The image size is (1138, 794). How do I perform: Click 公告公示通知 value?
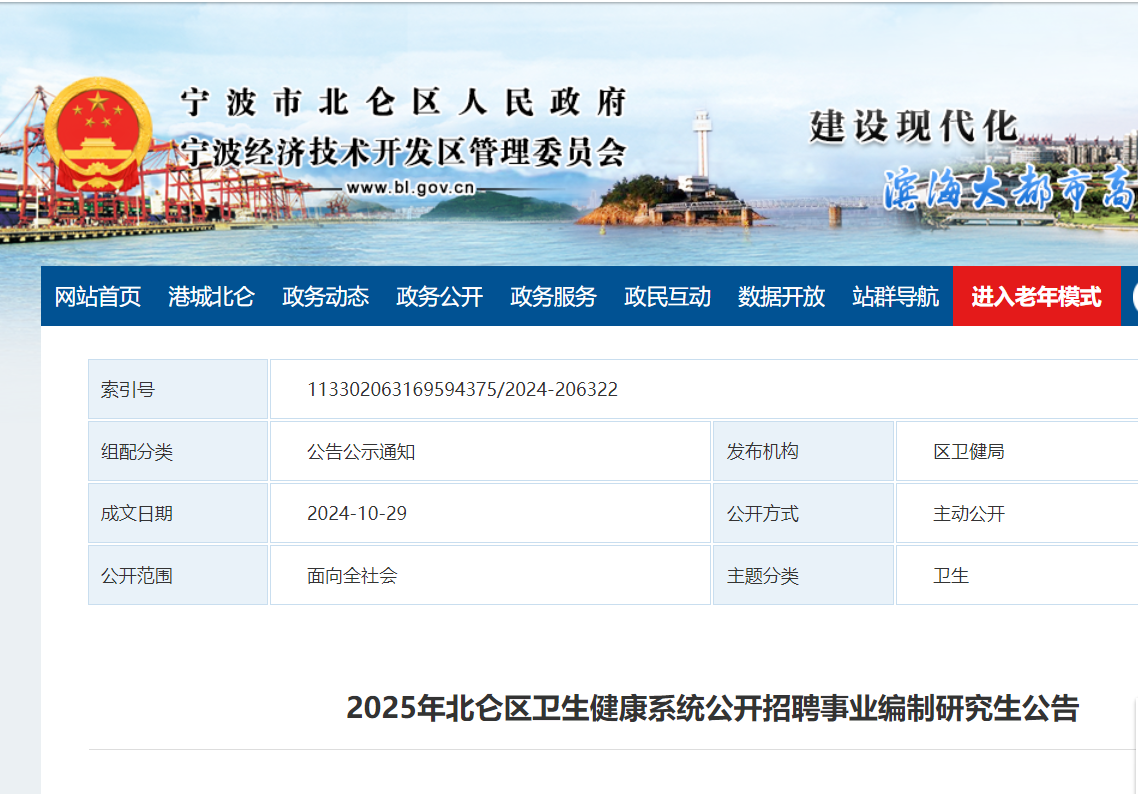361,452
